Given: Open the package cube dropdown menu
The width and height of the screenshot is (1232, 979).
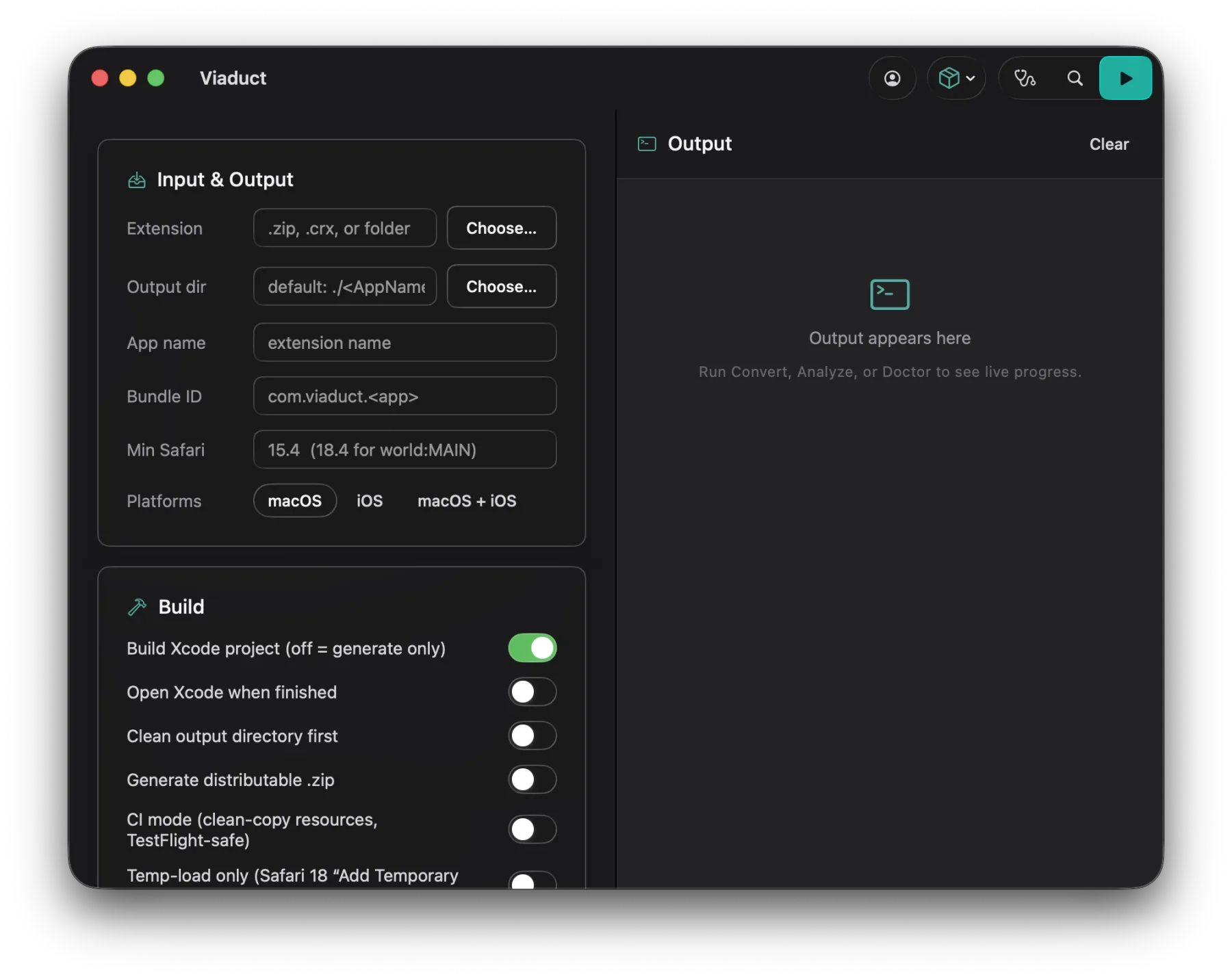Looking at the screenshot, I should [956, 78].
